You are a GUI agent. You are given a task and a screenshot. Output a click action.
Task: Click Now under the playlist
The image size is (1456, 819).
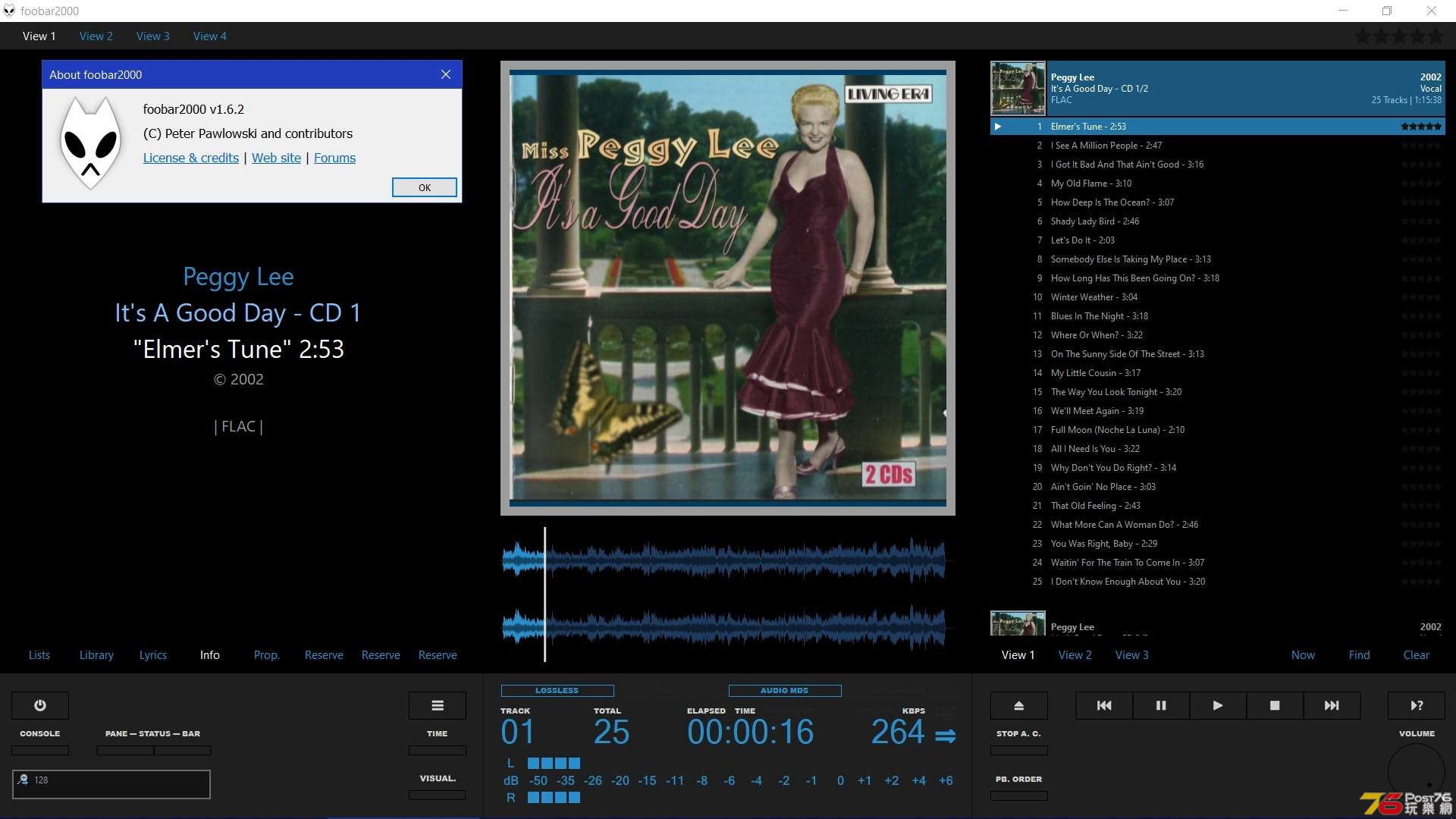point(1303,655)
